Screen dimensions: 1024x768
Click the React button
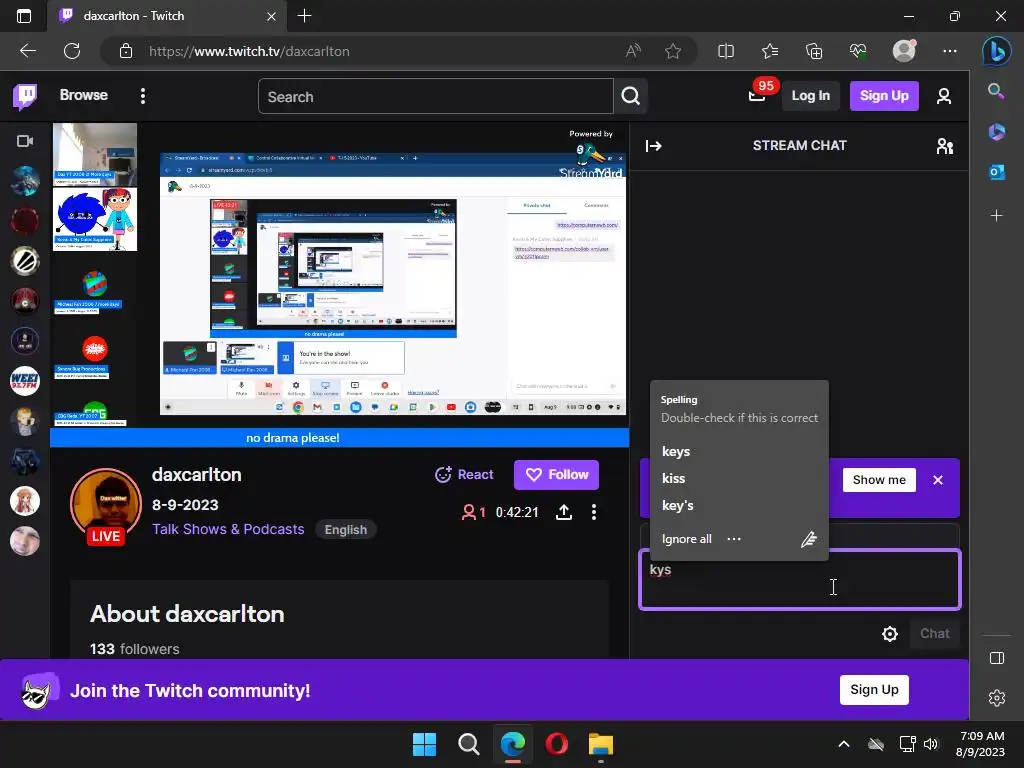tap(464, 475)
